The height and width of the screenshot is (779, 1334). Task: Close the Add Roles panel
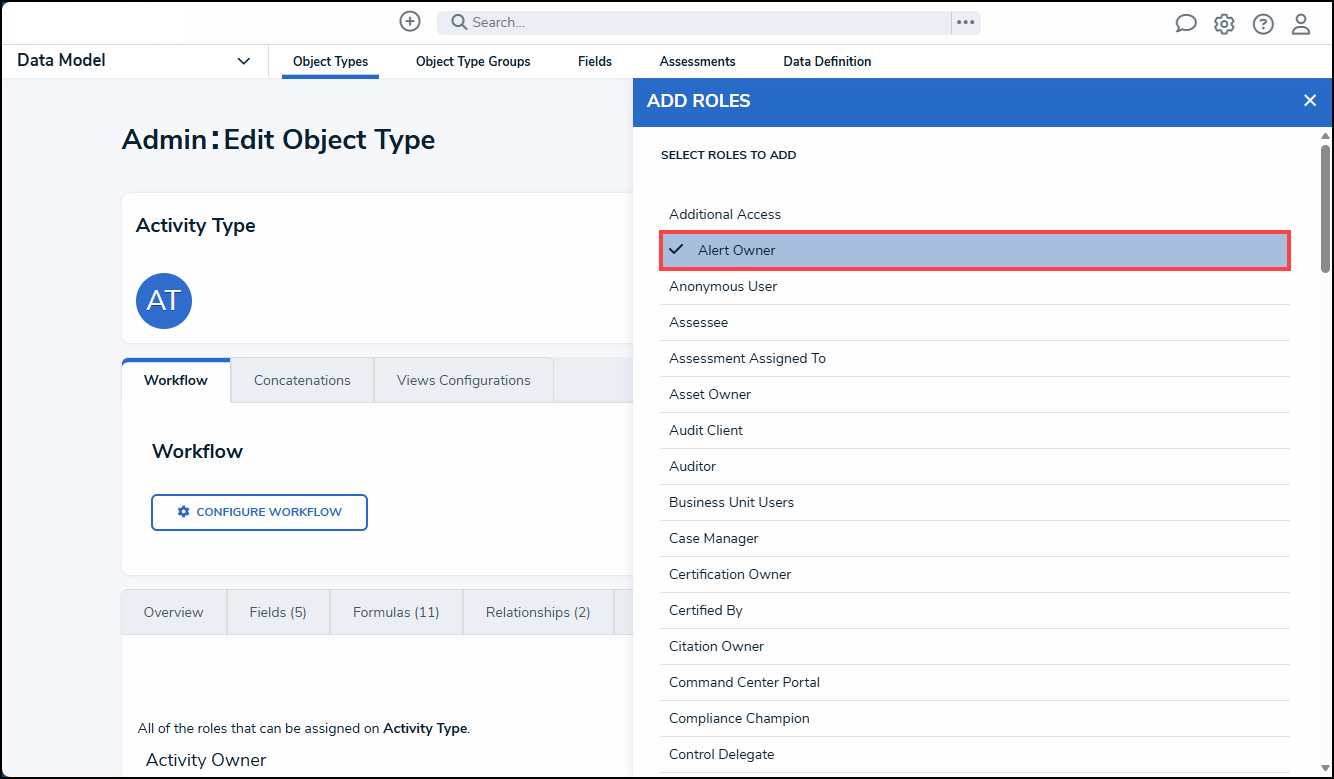pos(1309,101)
